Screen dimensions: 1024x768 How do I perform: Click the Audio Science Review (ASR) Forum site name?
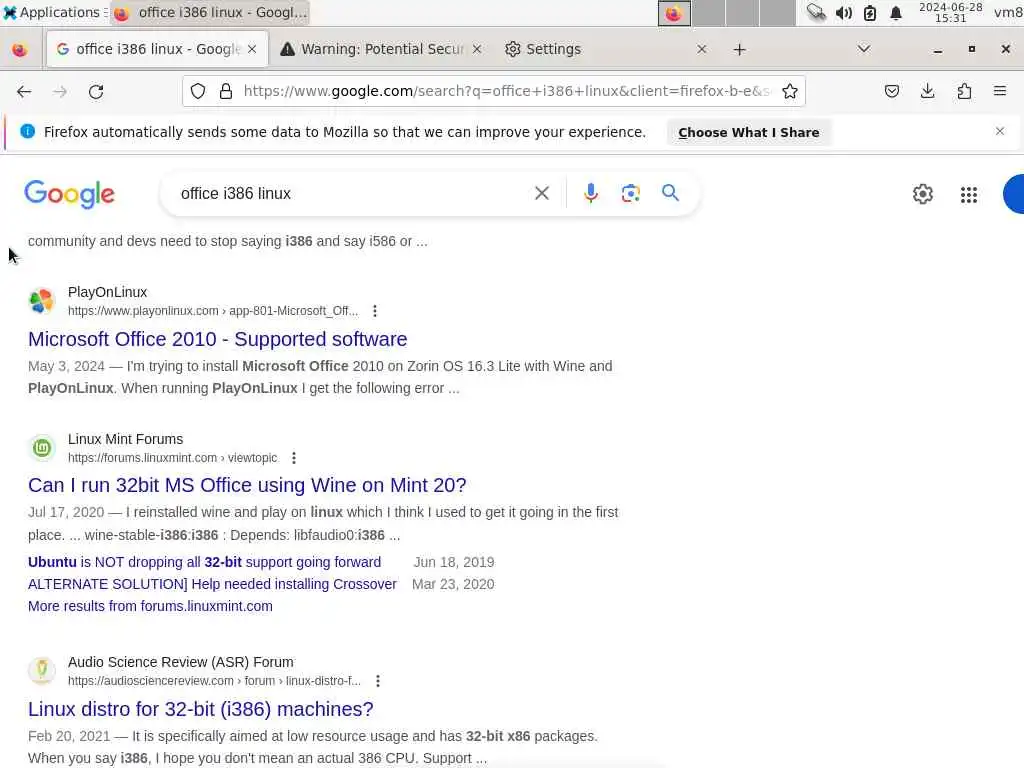(181, 662)
